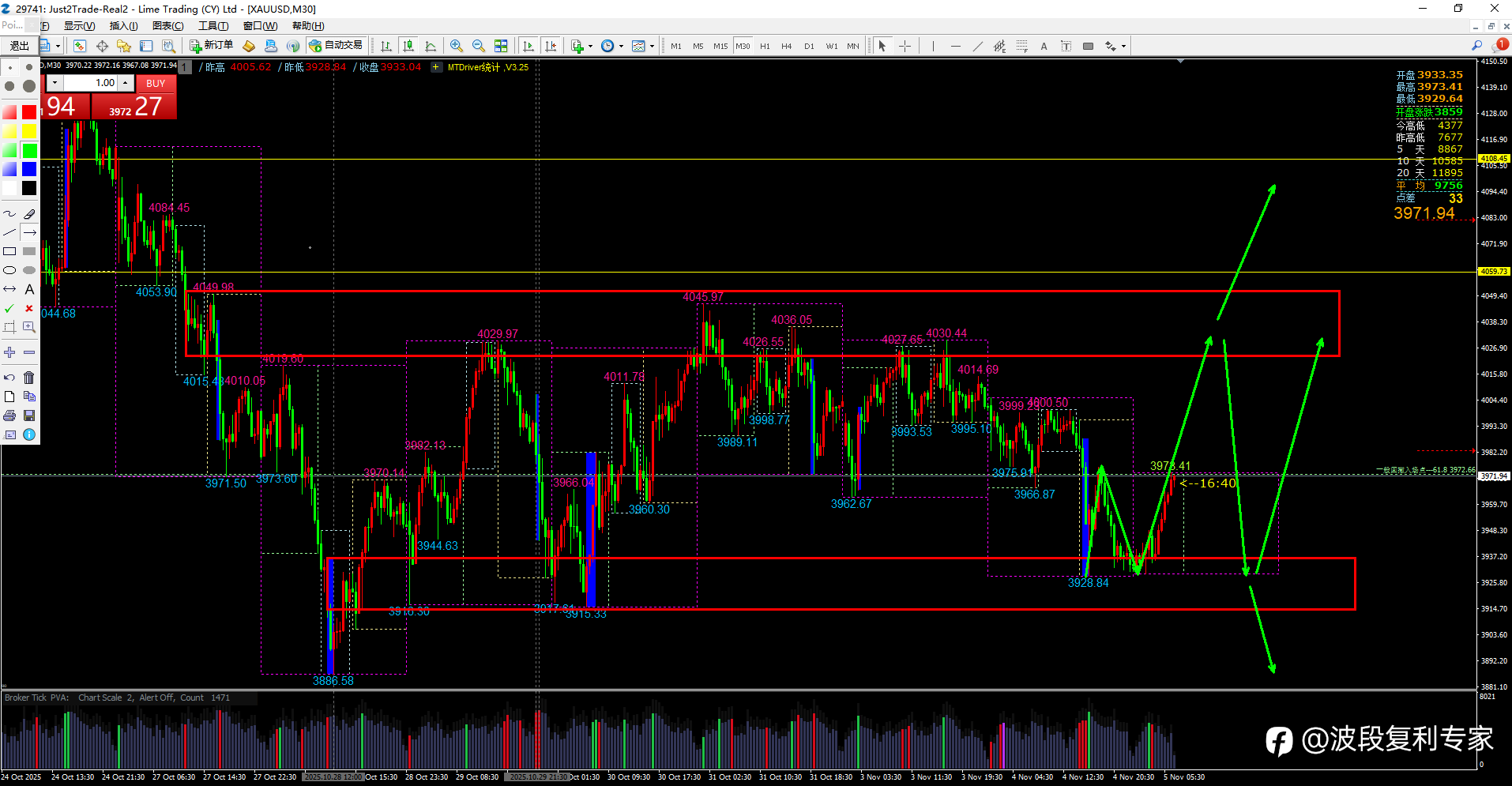This screenshot has height=786, width=1512.
Task: Click the red BUY button
Action: click(156, 83)
